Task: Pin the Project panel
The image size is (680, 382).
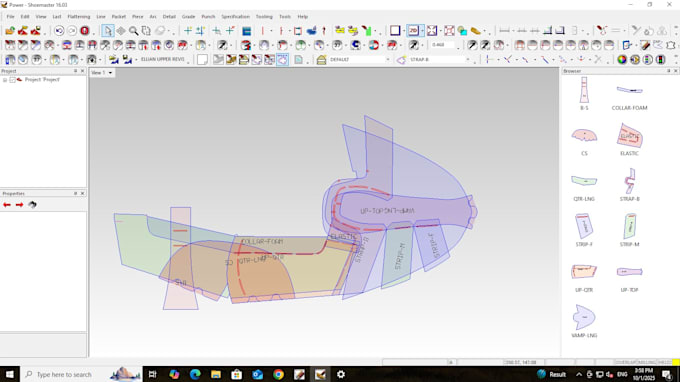Action: [75, 71]
